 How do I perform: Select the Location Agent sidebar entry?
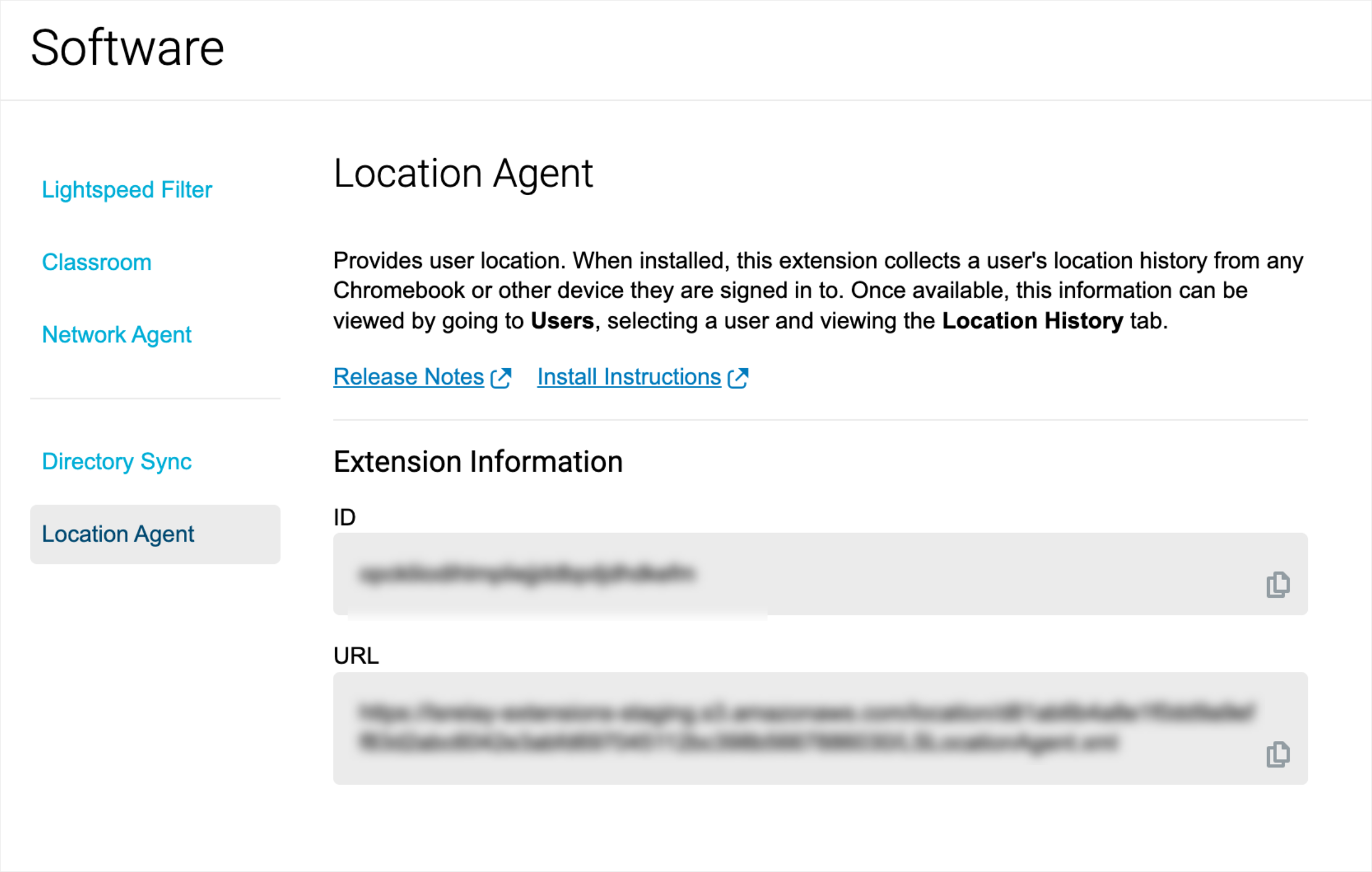tap(117, 534)
